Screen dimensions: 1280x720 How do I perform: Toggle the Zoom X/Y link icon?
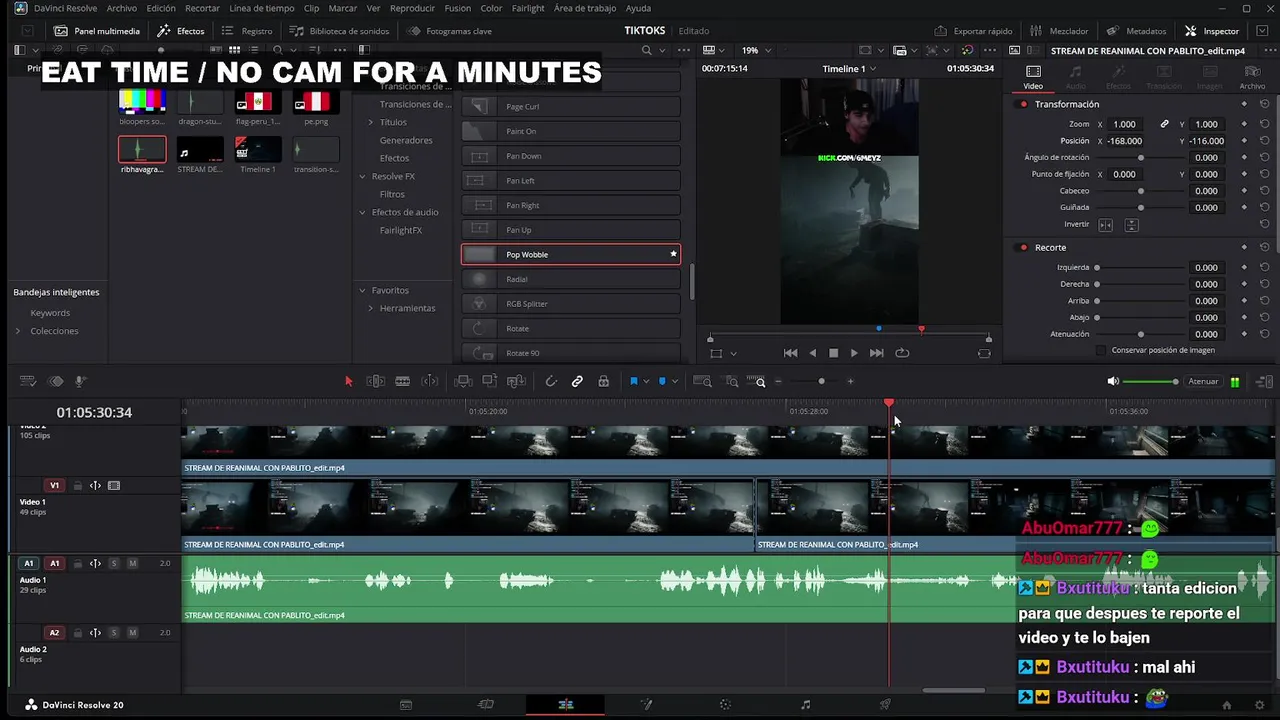1164,124
